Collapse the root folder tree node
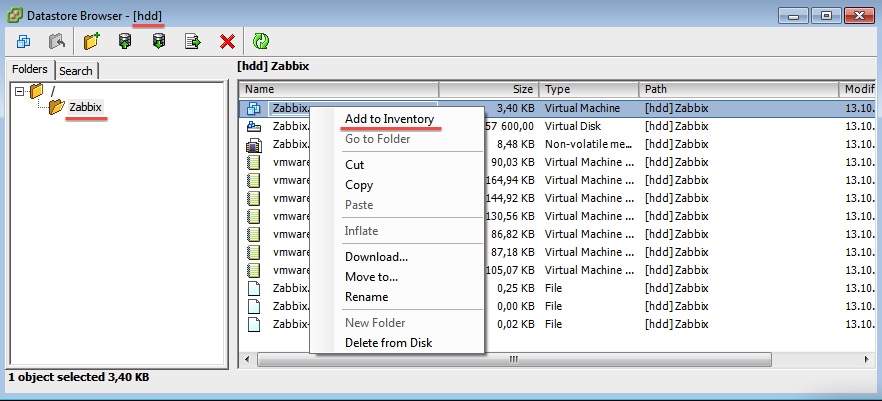Screen dimensions: 882x401 [19, 91]
